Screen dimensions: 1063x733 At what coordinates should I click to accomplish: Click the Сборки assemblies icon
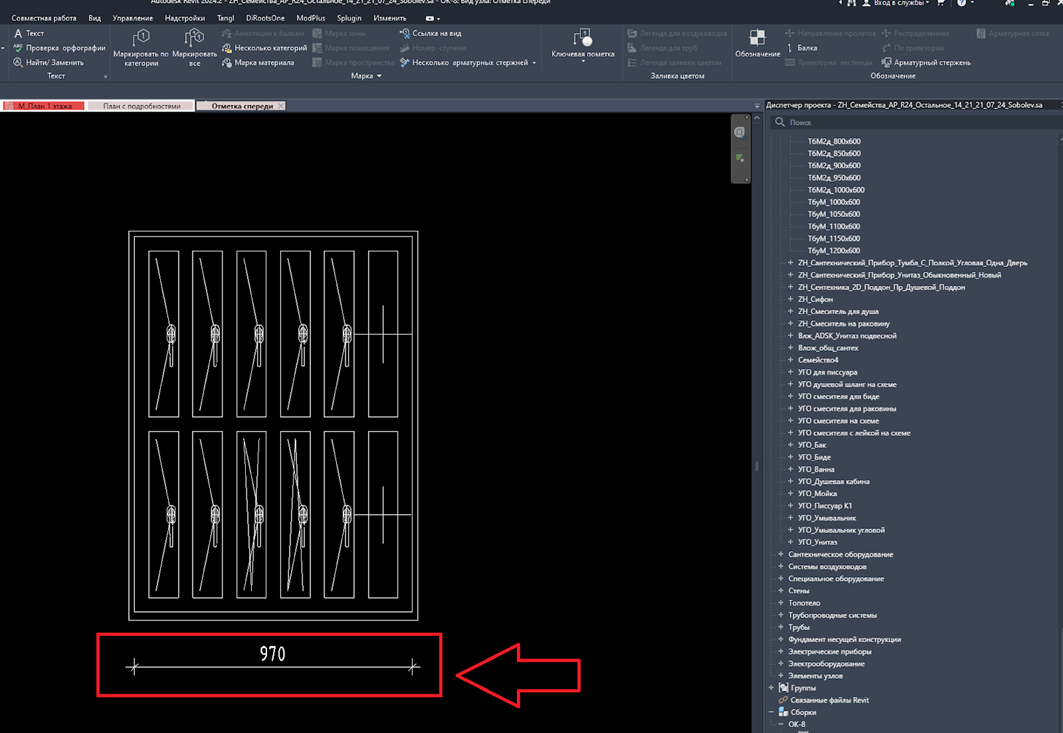783,712
